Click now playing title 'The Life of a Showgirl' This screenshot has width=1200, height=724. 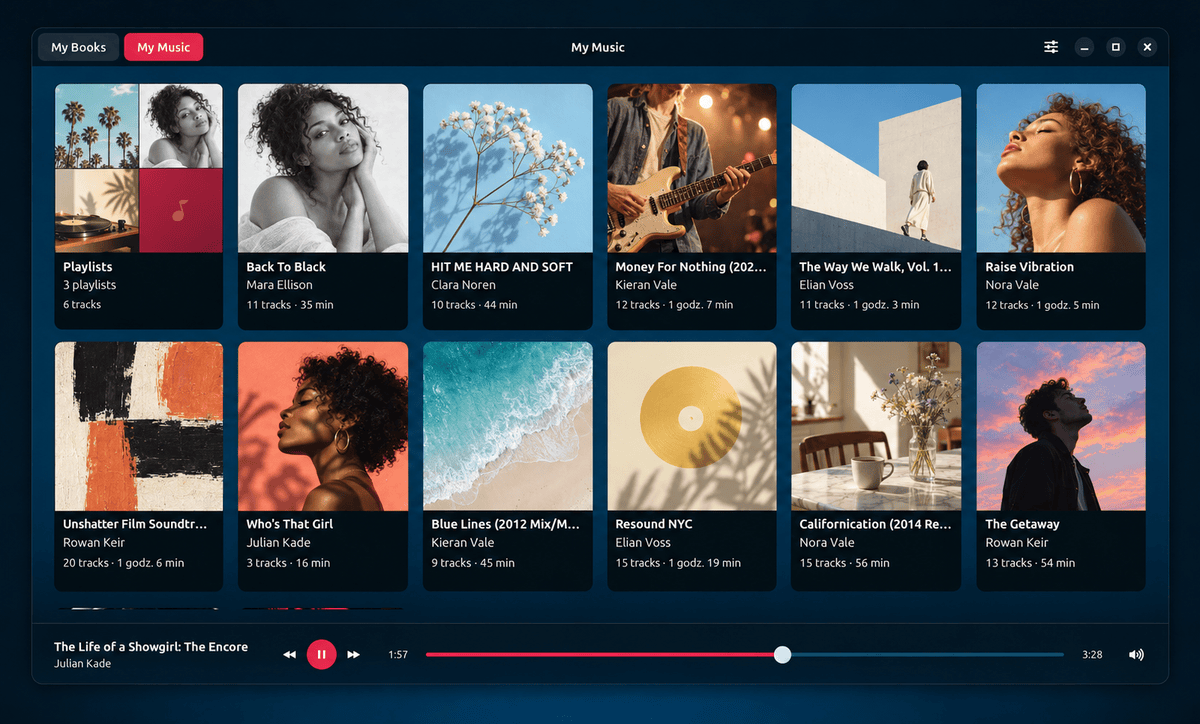click(151, 647)
